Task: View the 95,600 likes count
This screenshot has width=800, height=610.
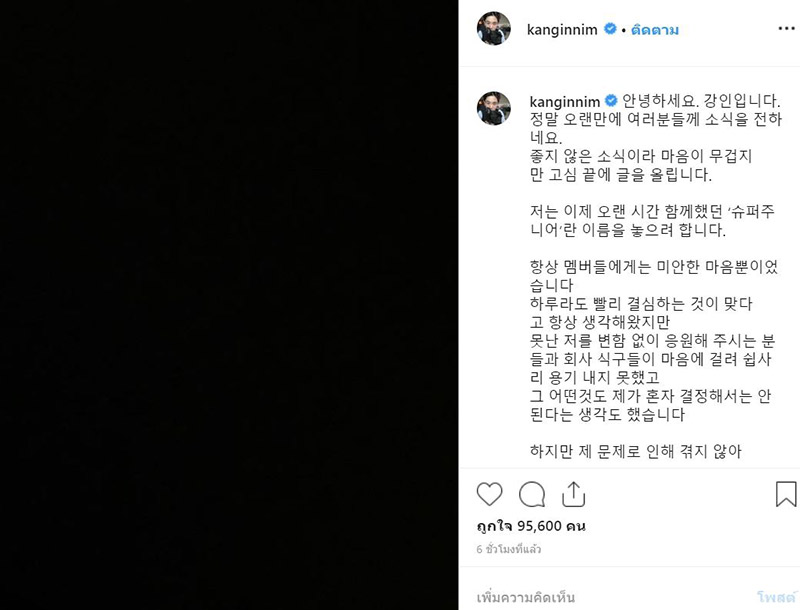Action: point(531,526)
